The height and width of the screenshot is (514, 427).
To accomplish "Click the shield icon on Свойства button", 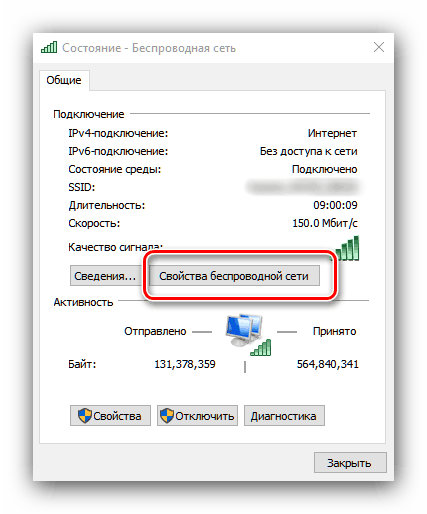I will pos(85,416).
